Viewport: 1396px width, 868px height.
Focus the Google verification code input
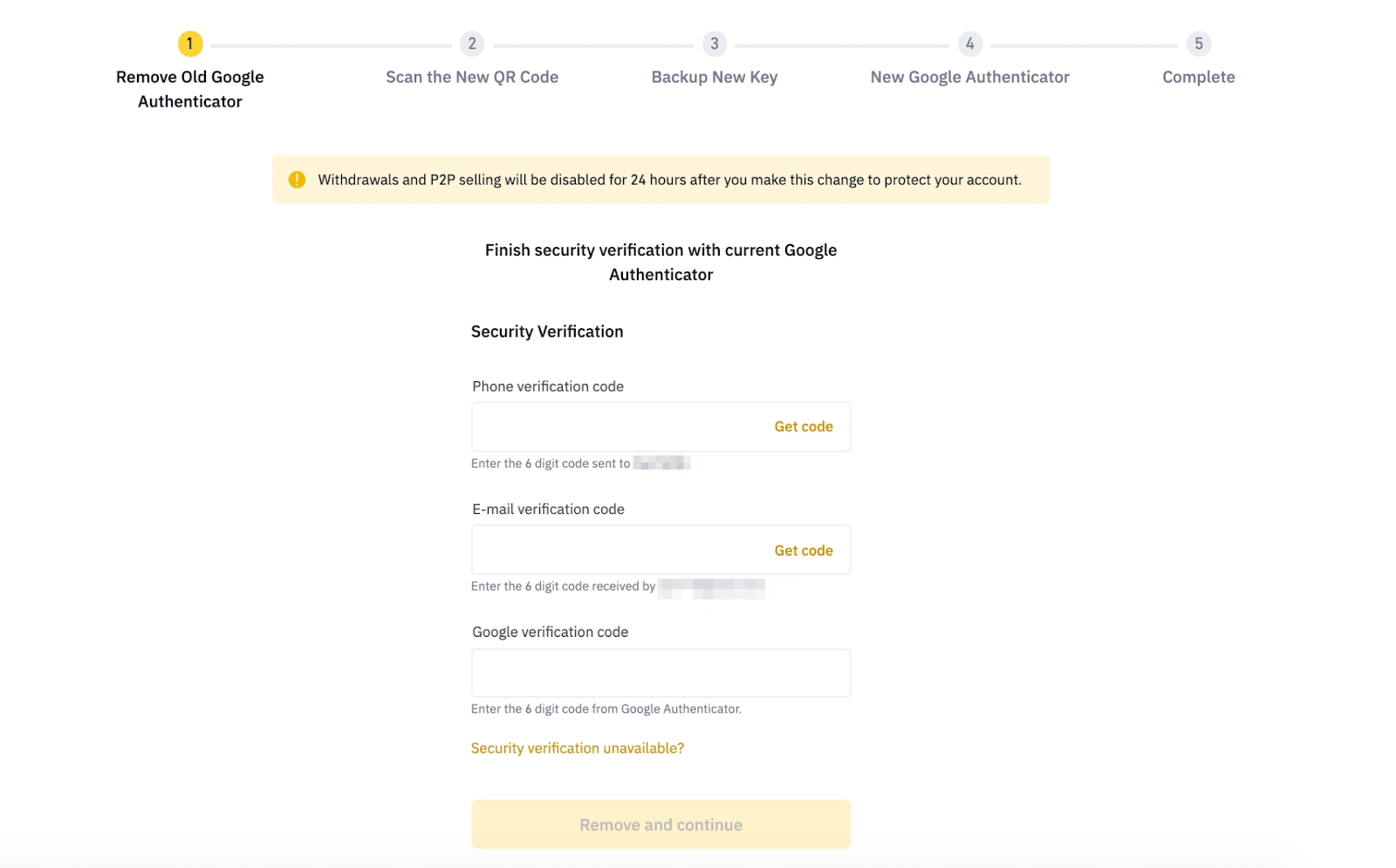(x=660, y=673)
